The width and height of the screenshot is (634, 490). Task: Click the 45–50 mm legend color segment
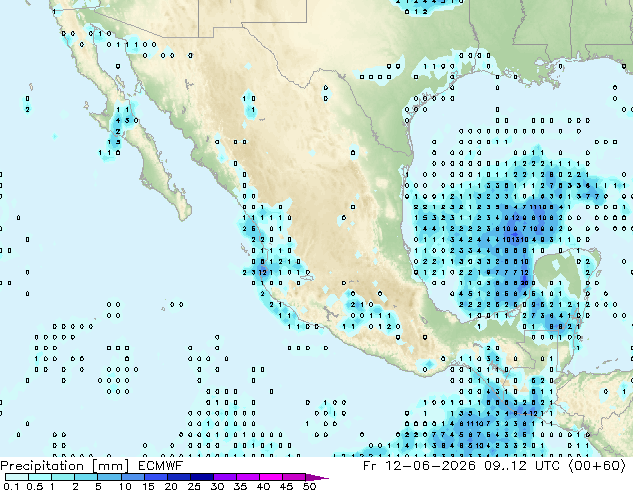click(294, 477)
